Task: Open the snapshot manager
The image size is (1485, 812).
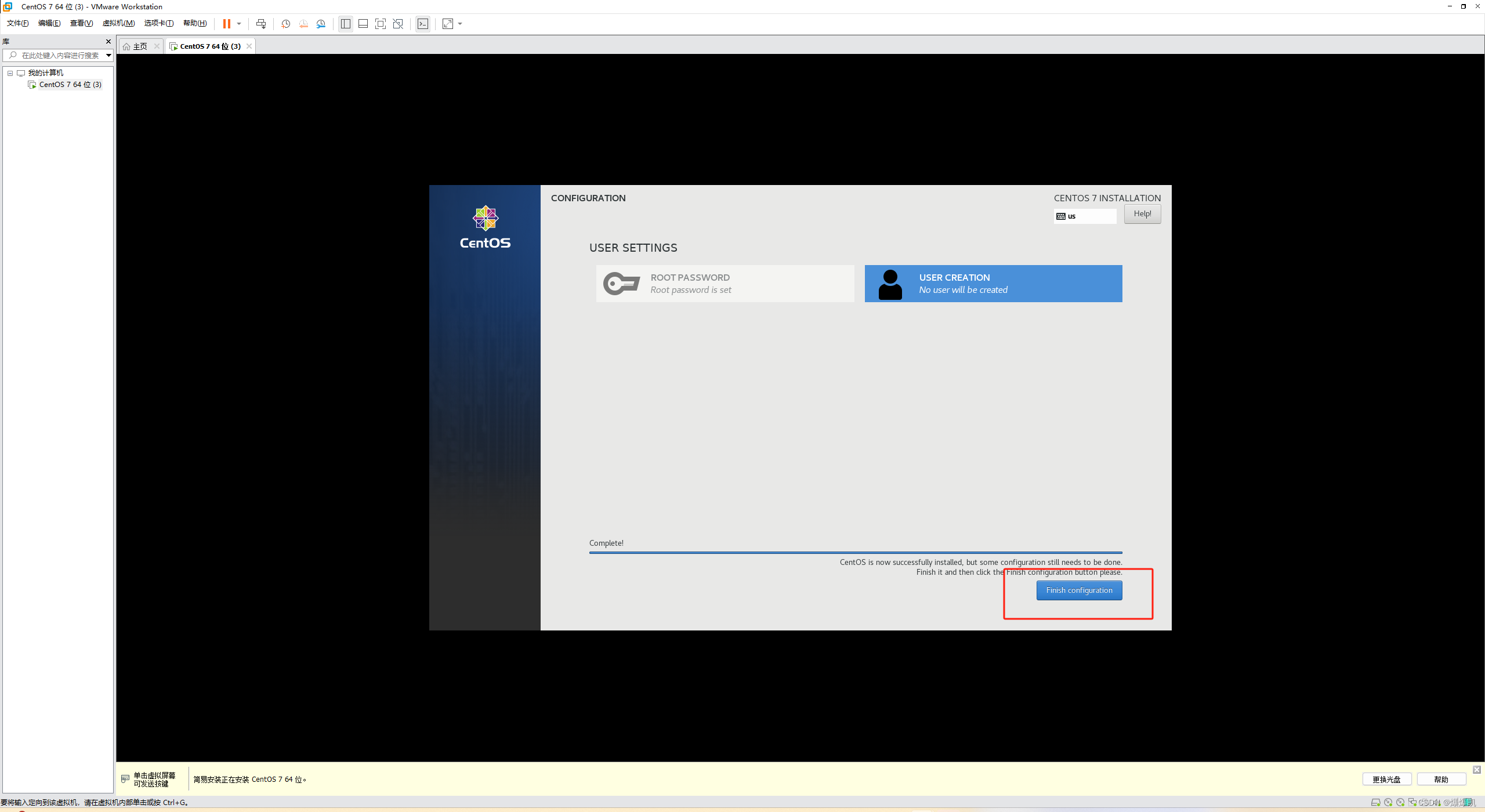Action: point(321,24)
